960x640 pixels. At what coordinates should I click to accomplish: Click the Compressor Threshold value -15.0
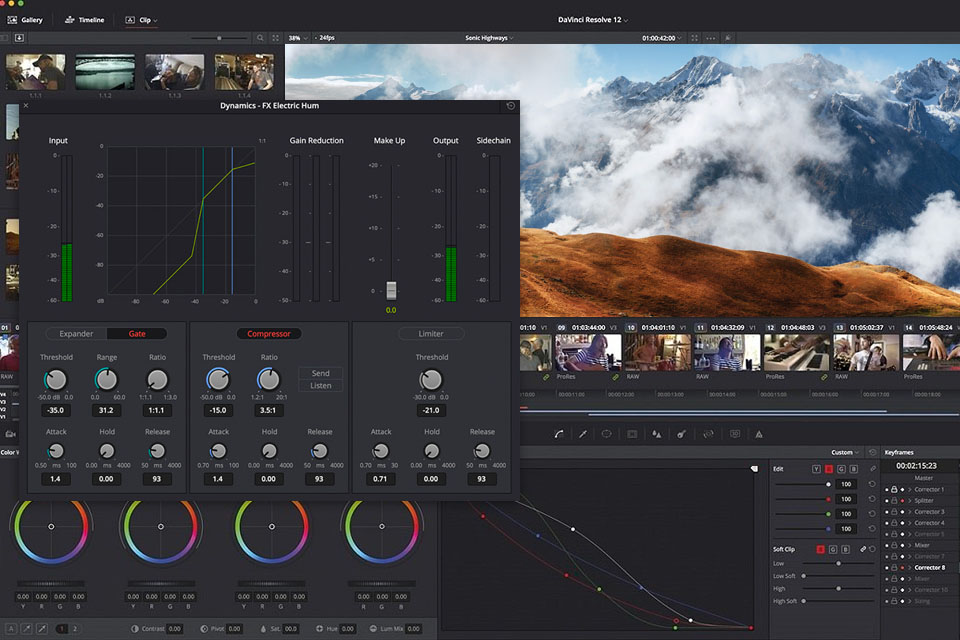click(x=218, y=410)
